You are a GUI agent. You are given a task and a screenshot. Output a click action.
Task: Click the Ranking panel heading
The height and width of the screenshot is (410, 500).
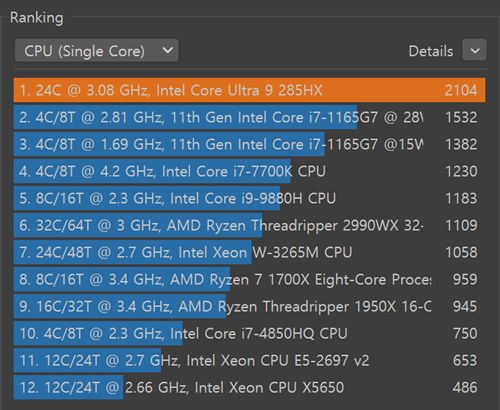pyautogui.click(x=37, y=18)
